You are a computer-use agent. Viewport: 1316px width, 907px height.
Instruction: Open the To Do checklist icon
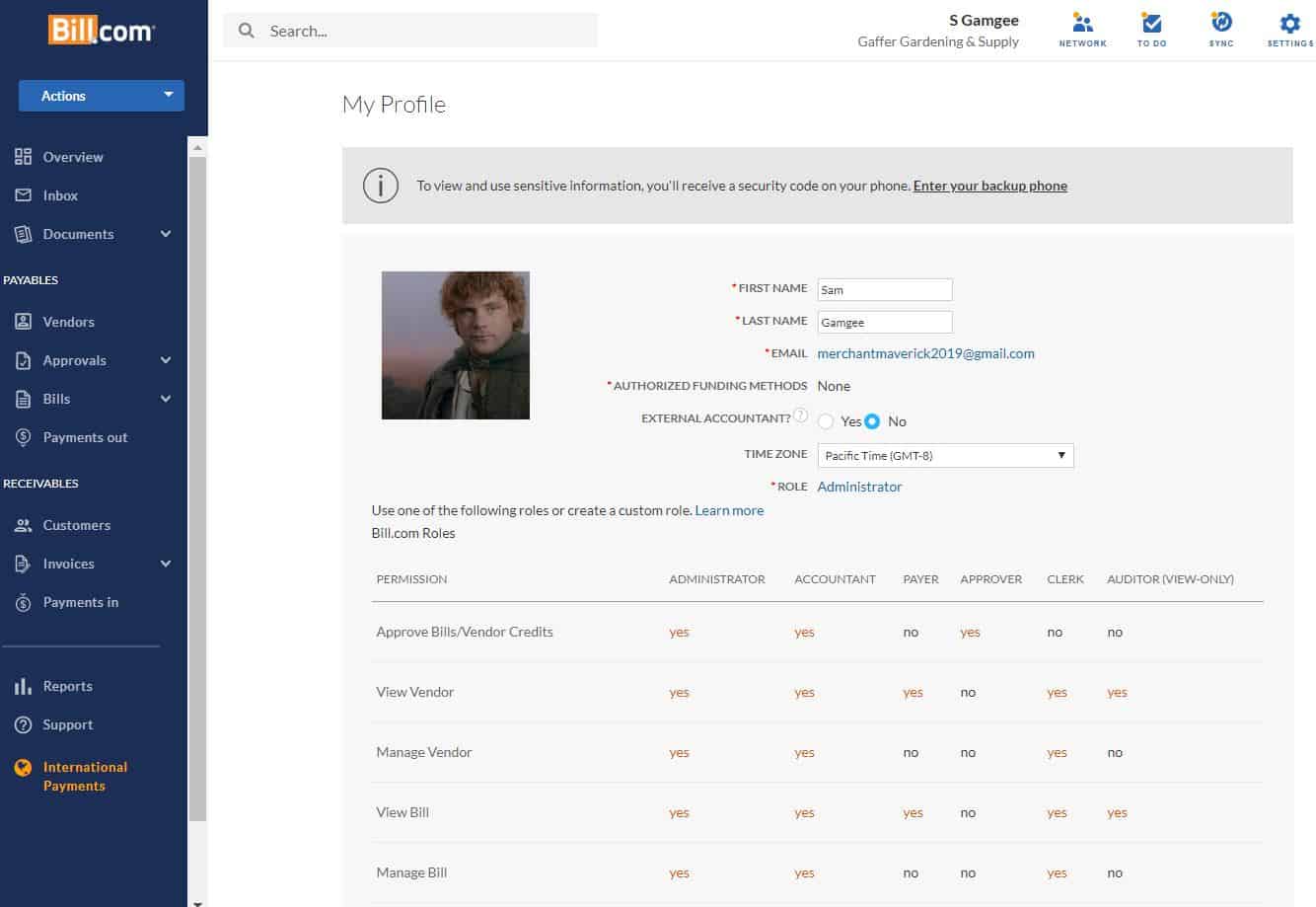1151,24
